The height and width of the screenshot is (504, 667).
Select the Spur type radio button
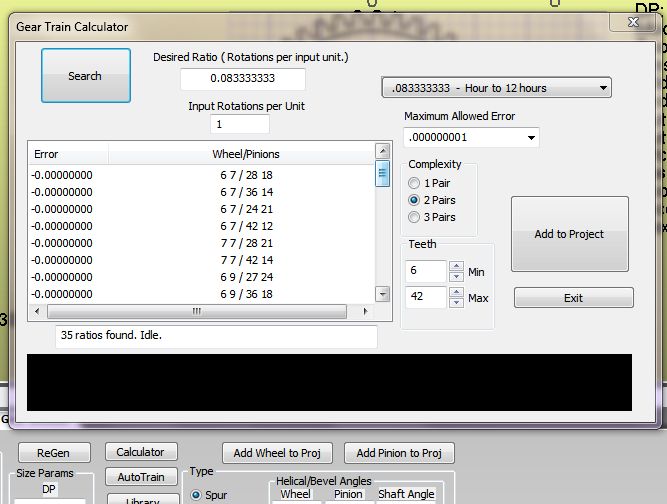tap(196, 495)
